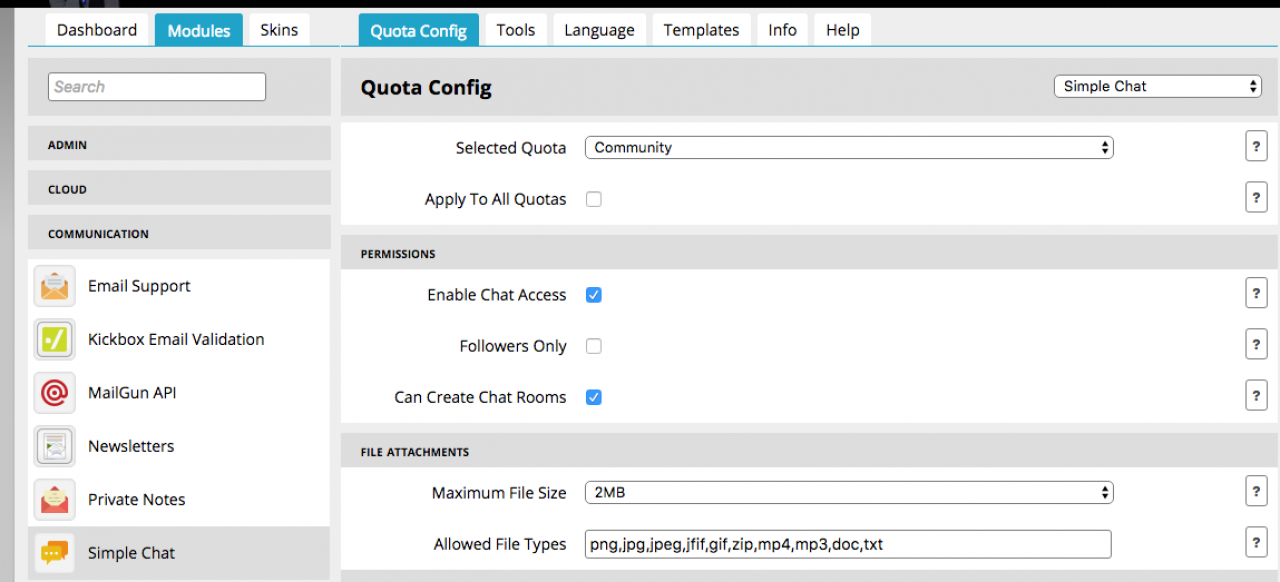The height and width of the screenshot is (582, 1280).
Task: Toggle the Followers Only checkbox
Action: 594,346
